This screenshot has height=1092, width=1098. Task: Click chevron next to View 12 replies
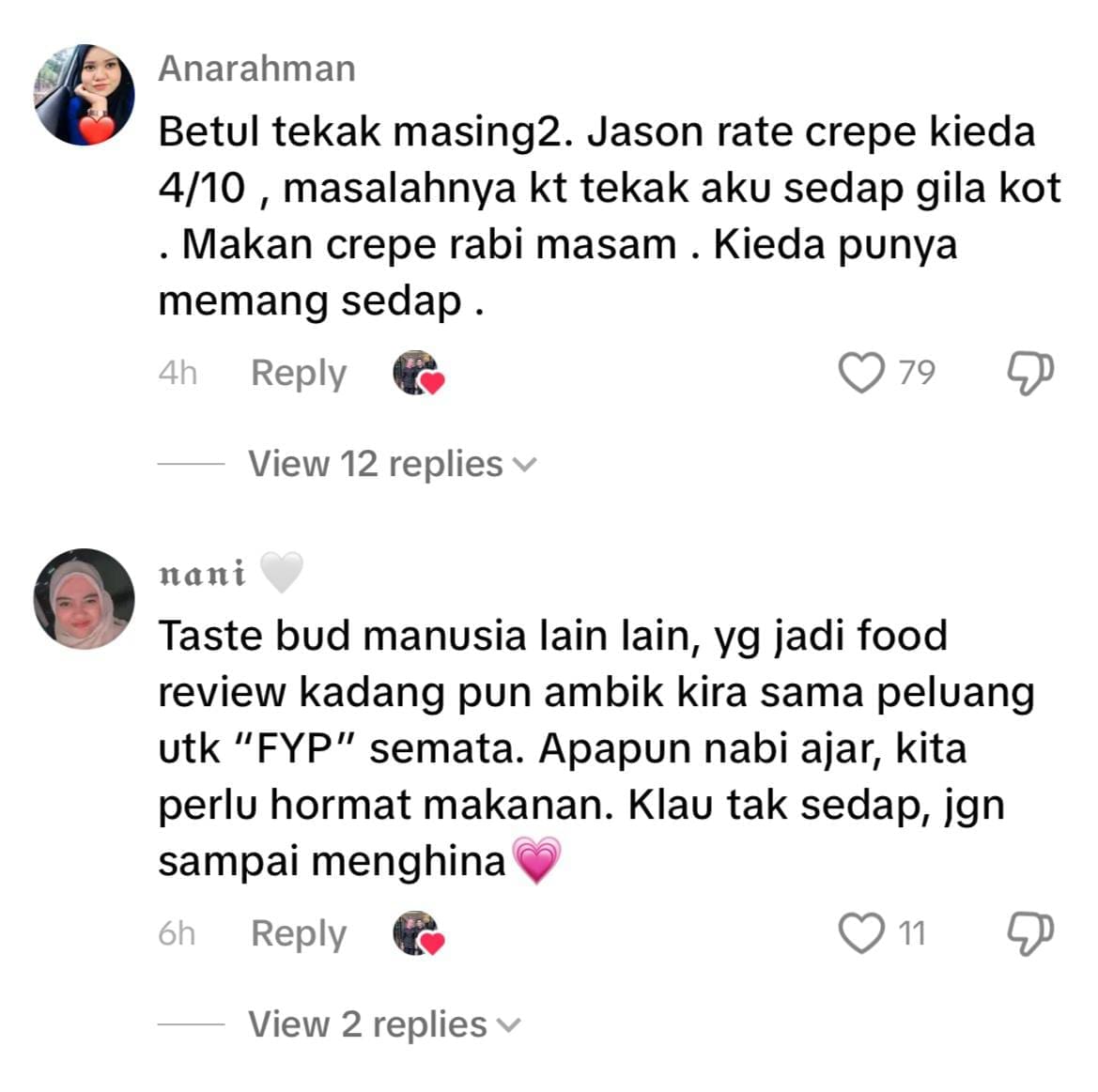[524, 465]
